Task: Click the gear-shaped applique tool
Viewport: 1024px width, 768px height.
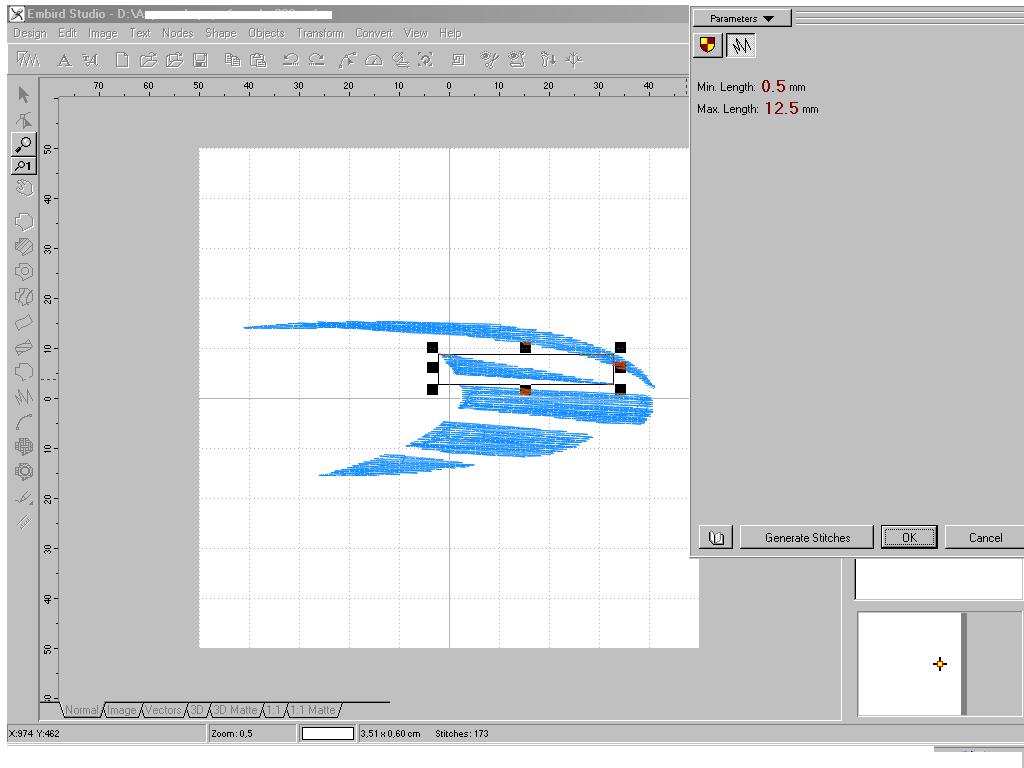Action: 24,472
